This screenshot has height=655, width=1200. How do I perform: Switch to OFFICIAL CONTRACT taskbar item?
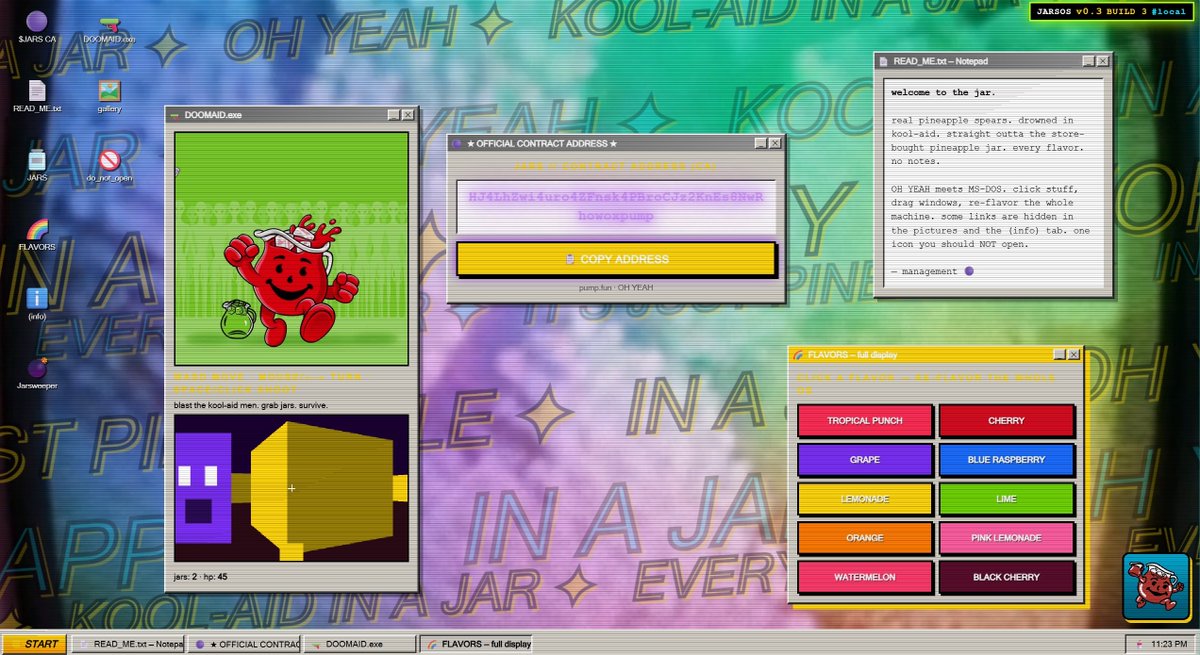[x=245, y=644]
